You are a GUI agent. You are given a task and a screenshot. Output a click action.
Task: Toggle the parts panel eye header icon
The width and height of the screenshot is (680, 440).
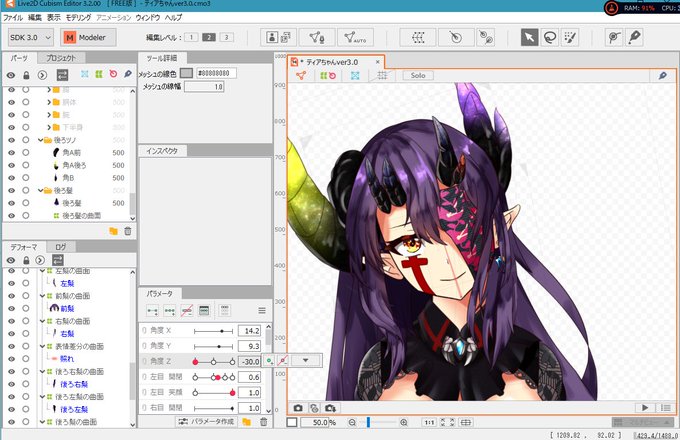click(11, 75)
